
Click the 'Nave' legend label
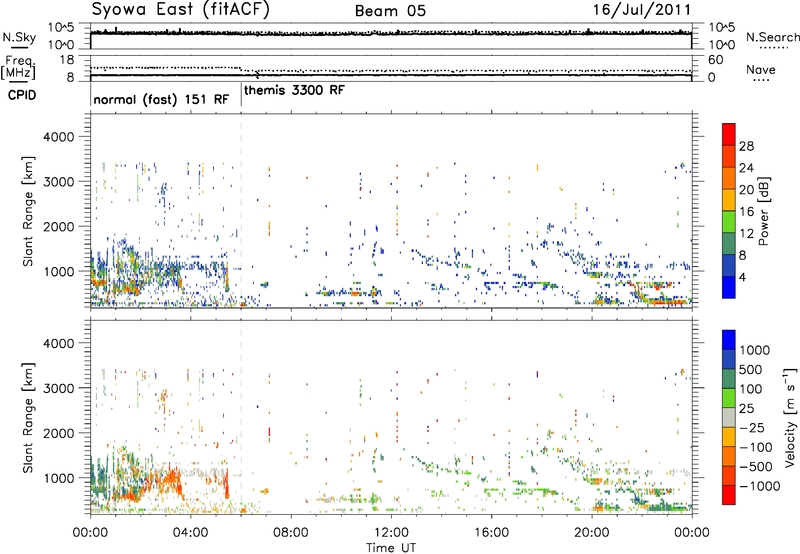pos(761,70)
